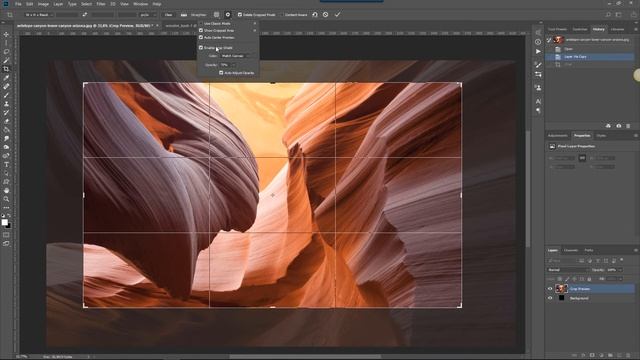Open the resolution units dropdown

[148, 15]
